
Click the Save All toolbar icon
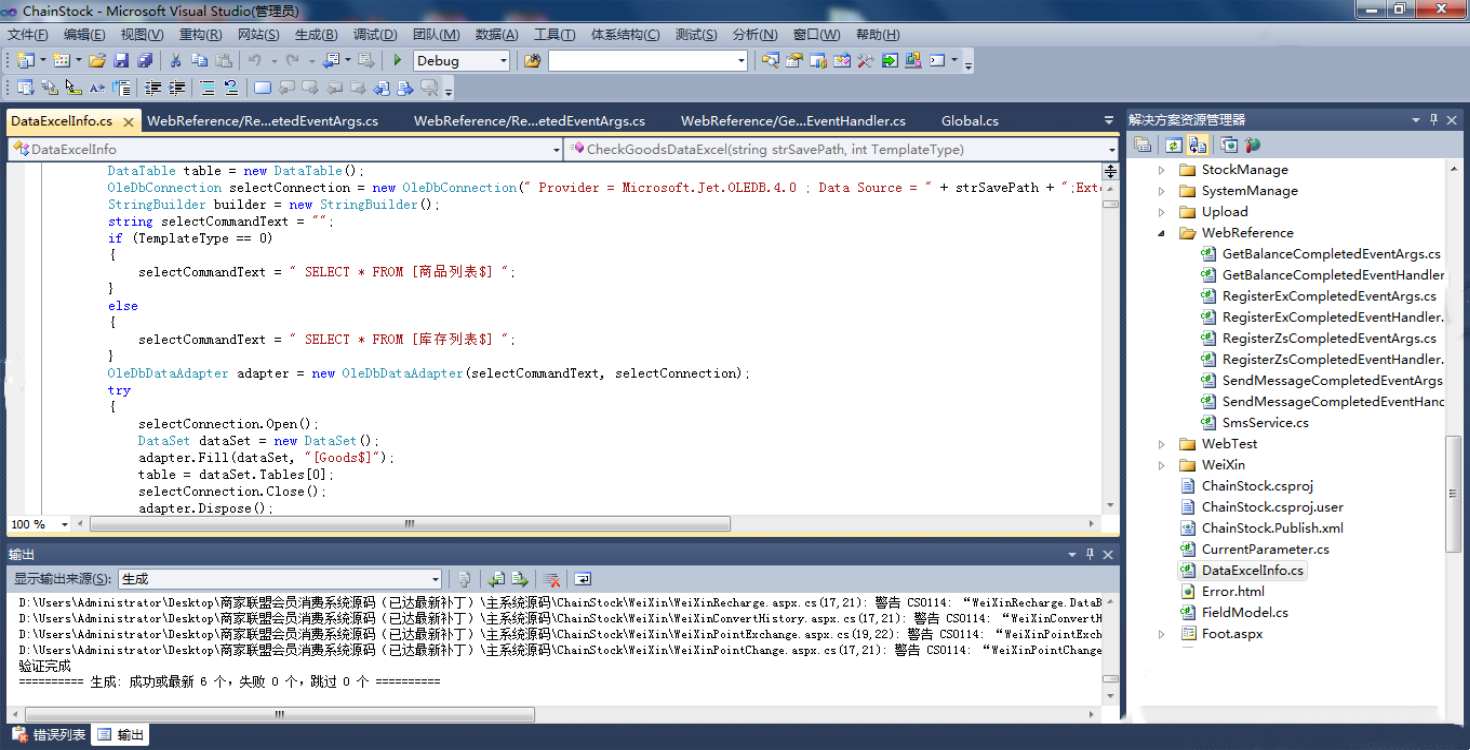coord(145,61)
